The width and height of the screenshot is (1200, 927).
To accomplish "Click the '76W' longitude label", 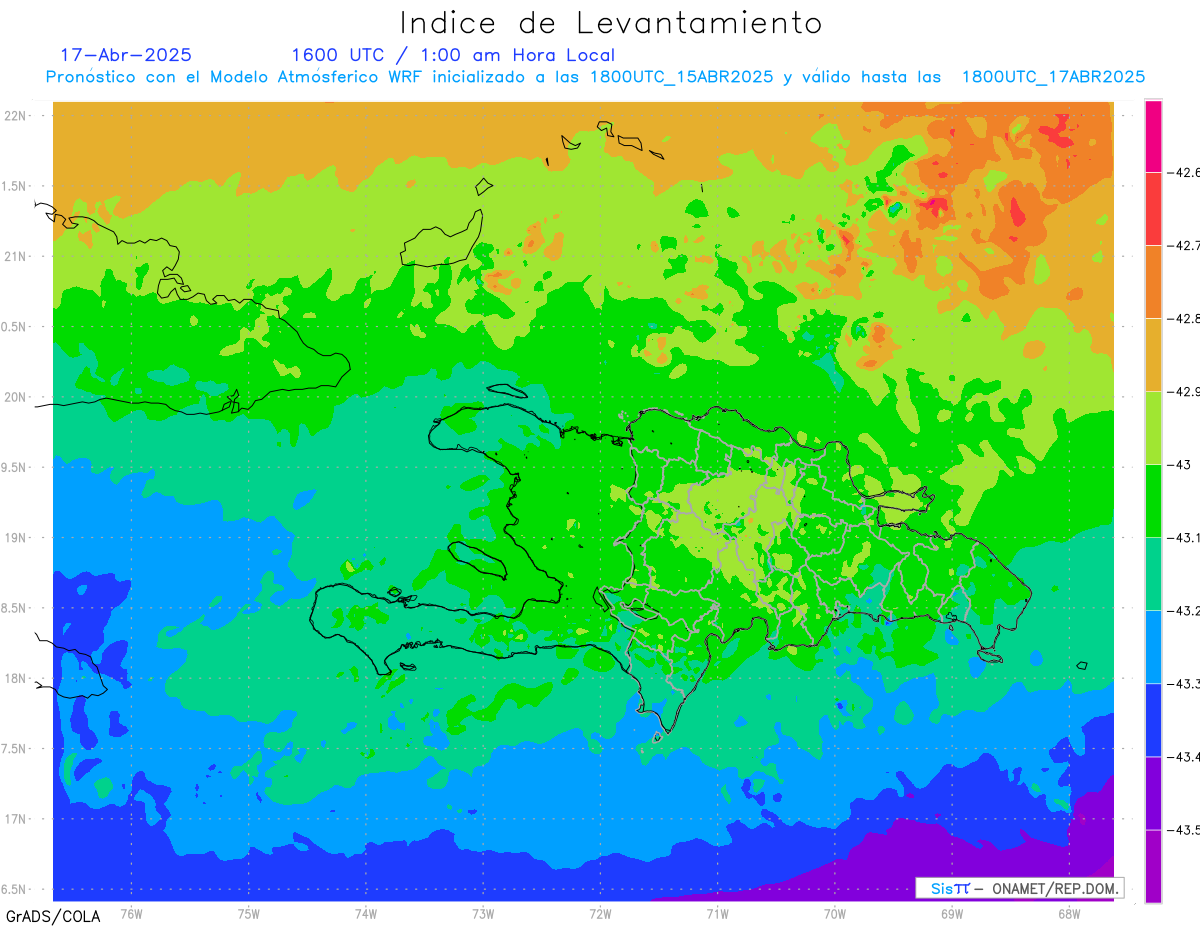I will 131,913.
